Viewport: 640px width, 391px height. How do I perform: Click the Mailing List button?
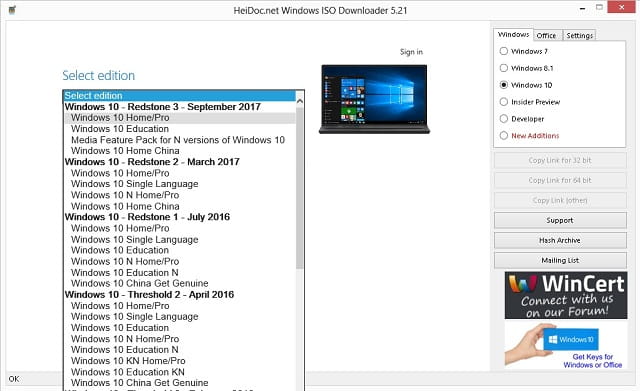coord(560,260)
